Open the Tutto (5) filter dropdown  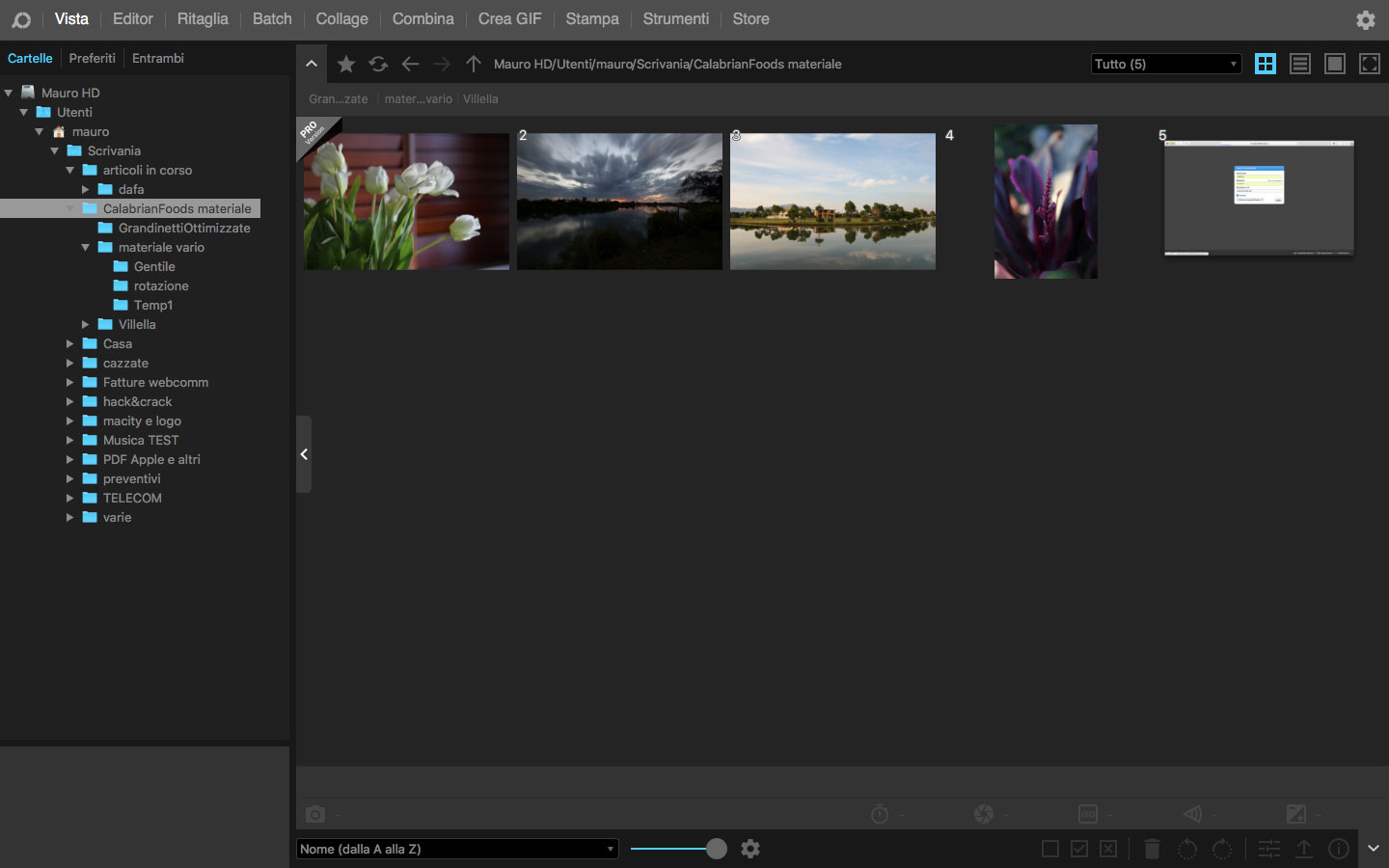(1165, 65)
